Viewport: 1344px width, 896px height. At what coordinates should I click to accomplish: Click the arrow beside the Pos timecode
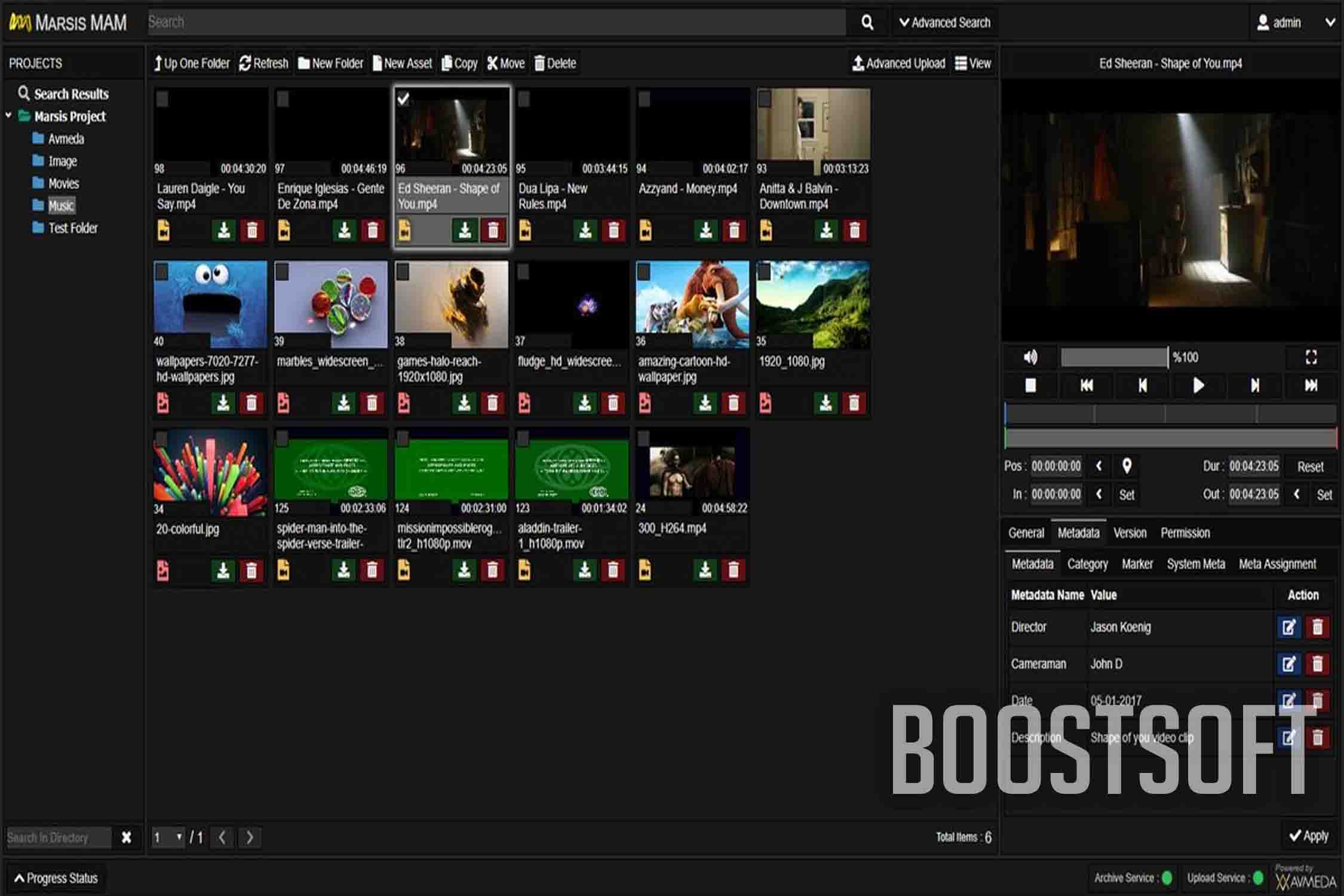click(1098, 466)
